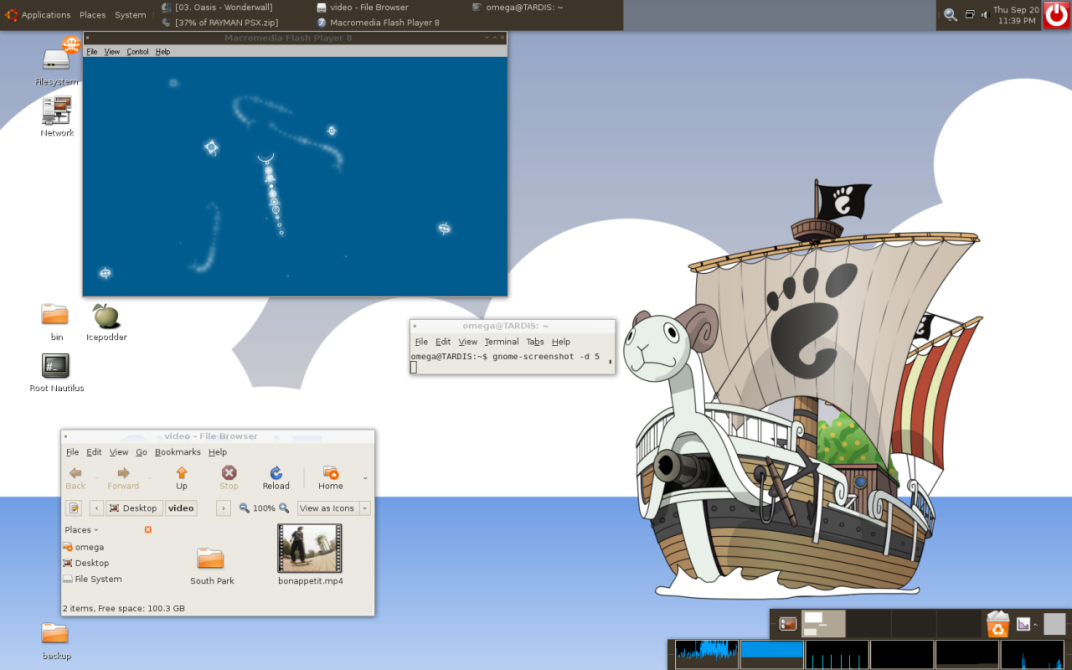The image size is (1072, 670).
Task: Select the South Park folder in File Browser
Action: 211,559
